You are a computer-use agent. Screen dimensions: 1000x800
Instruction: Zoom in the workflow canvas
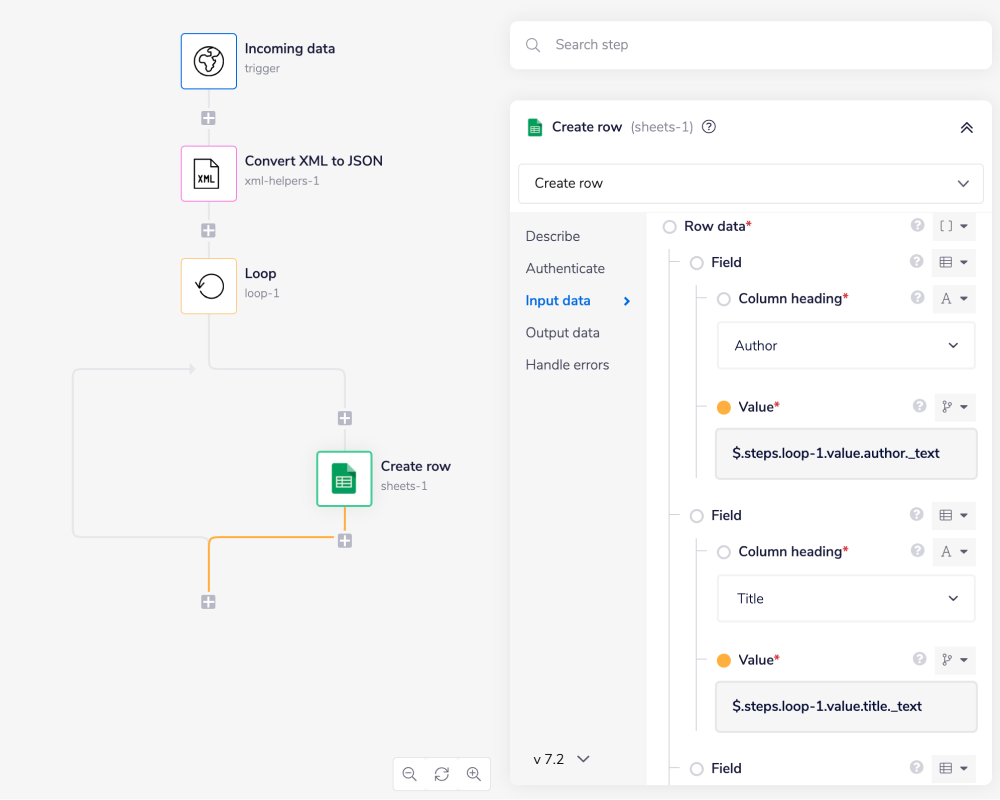[x=474, y=774]
